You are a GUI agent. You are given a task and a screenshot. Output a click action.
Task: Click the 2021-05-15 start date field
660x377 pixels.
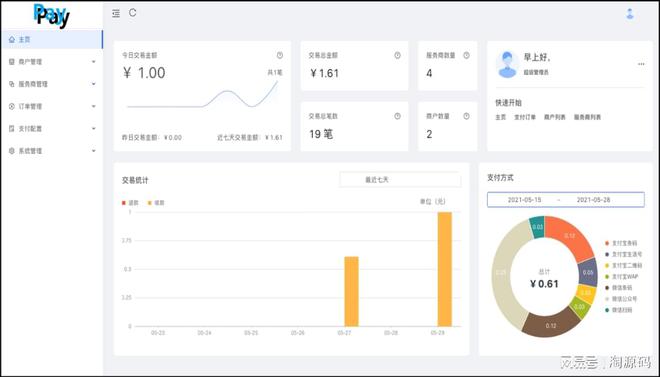click(524, 200)
